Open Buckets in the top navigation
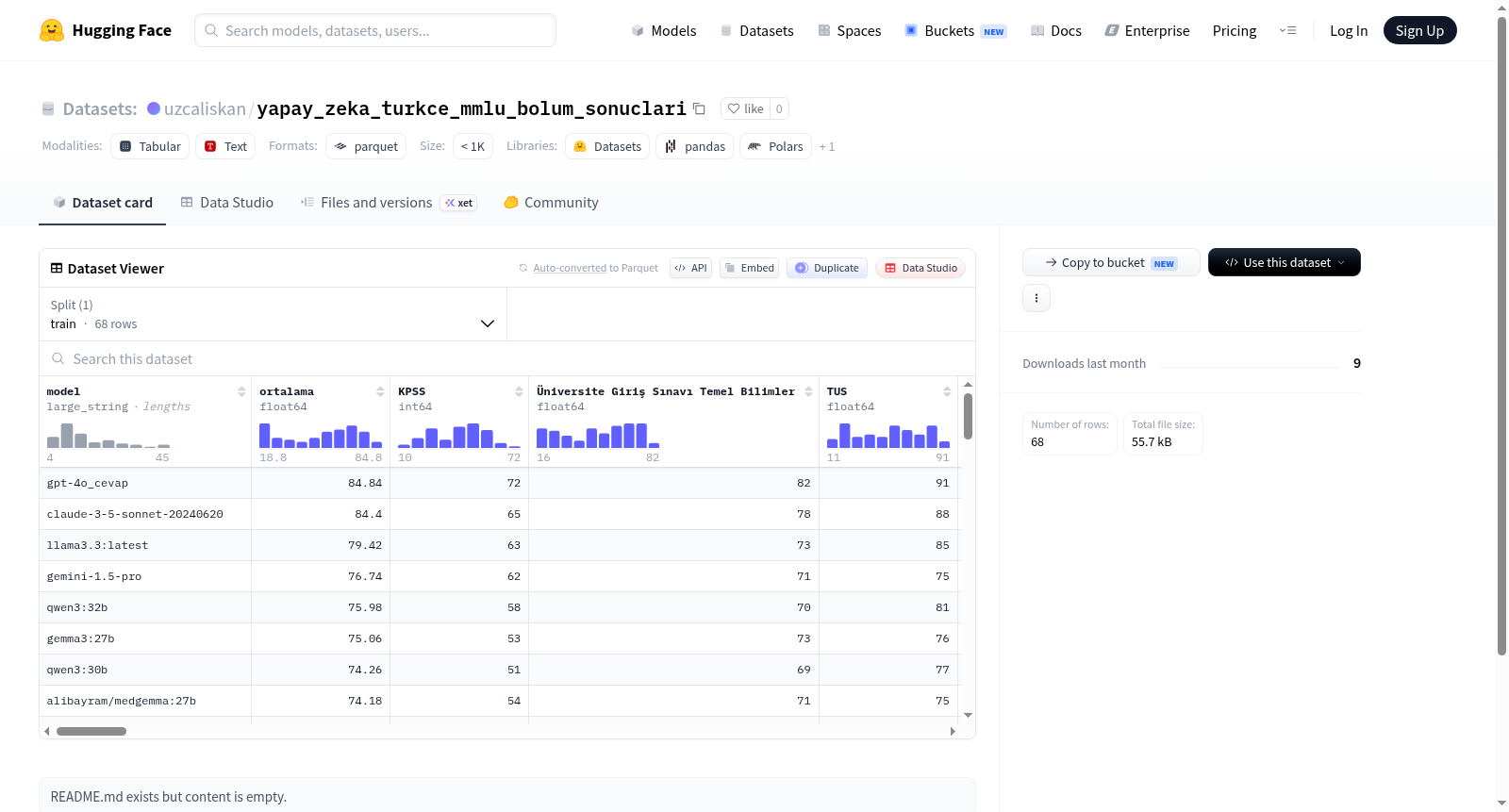This screenshot has height=812, width=1509. click(x=955, y=30)
